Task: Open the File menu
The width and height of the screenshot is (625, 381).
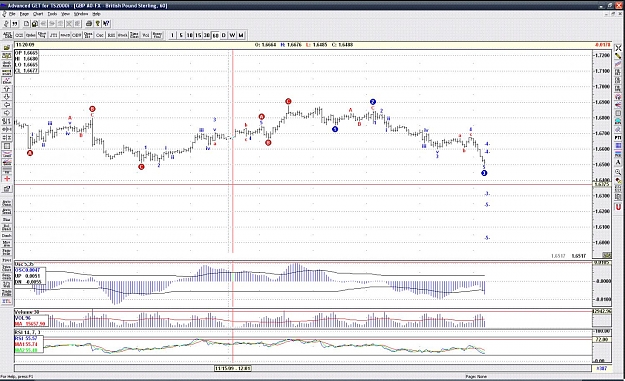Action: [x=12, y=14]
